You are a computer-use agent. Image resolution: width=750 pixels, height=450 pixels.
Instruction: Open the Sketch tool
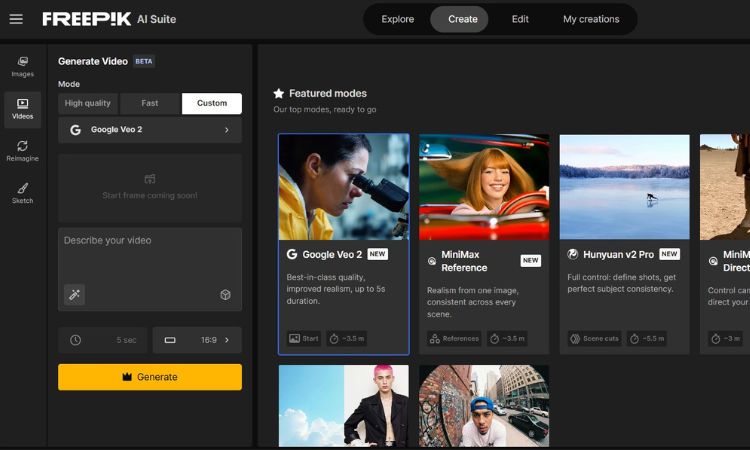(22, 193)
